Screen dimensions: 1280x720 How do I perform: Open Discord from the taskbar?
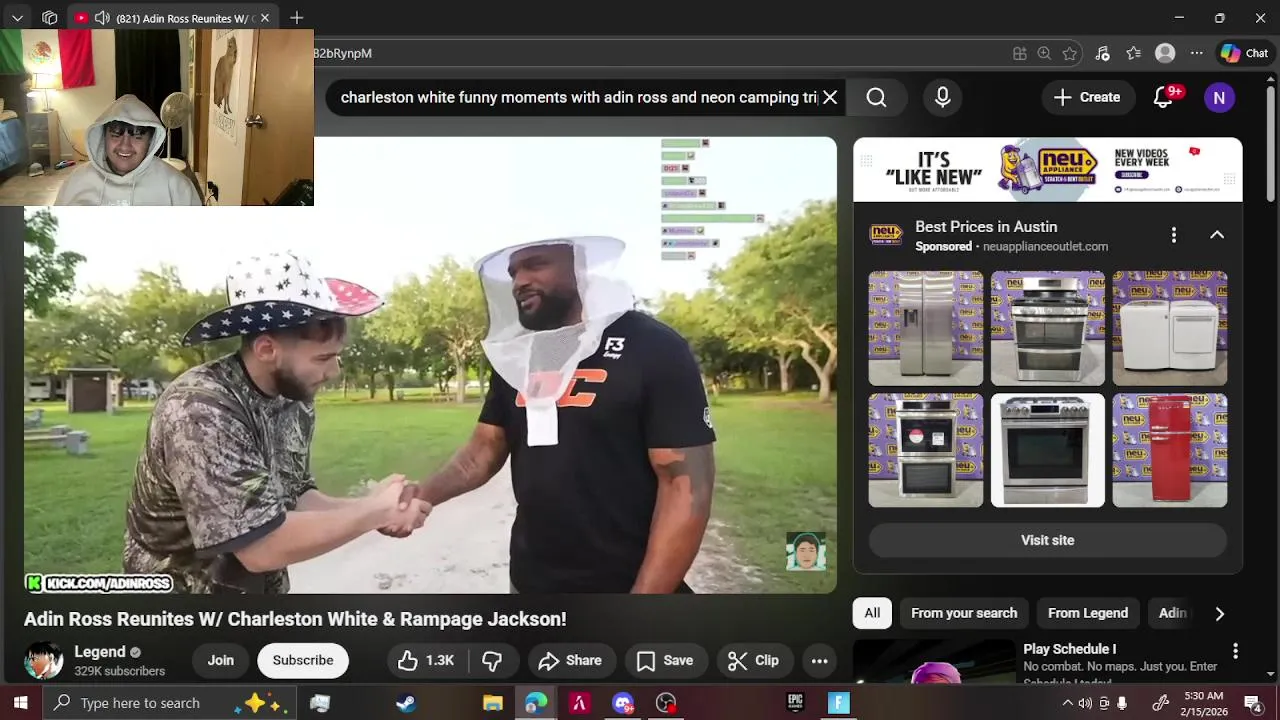[623, 703]
